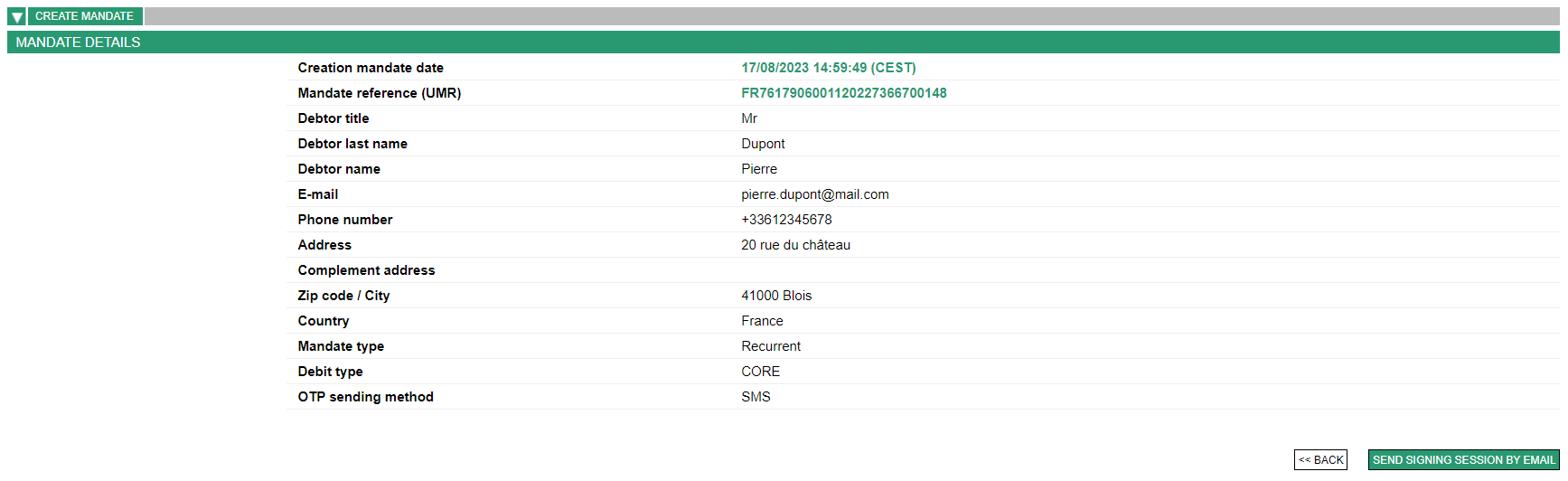Click the zip code and city 41000 Blois
The image size is (1568, 481).
pos(776,296)
